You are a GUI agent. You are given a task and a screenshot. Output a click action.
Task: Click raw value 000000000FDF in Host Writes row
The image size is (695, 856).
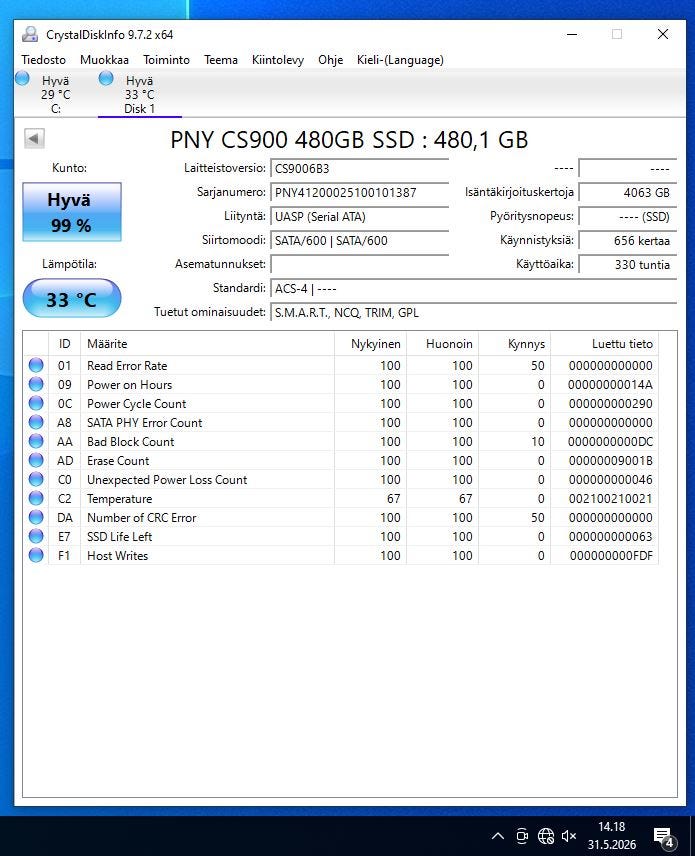(611, 555)
